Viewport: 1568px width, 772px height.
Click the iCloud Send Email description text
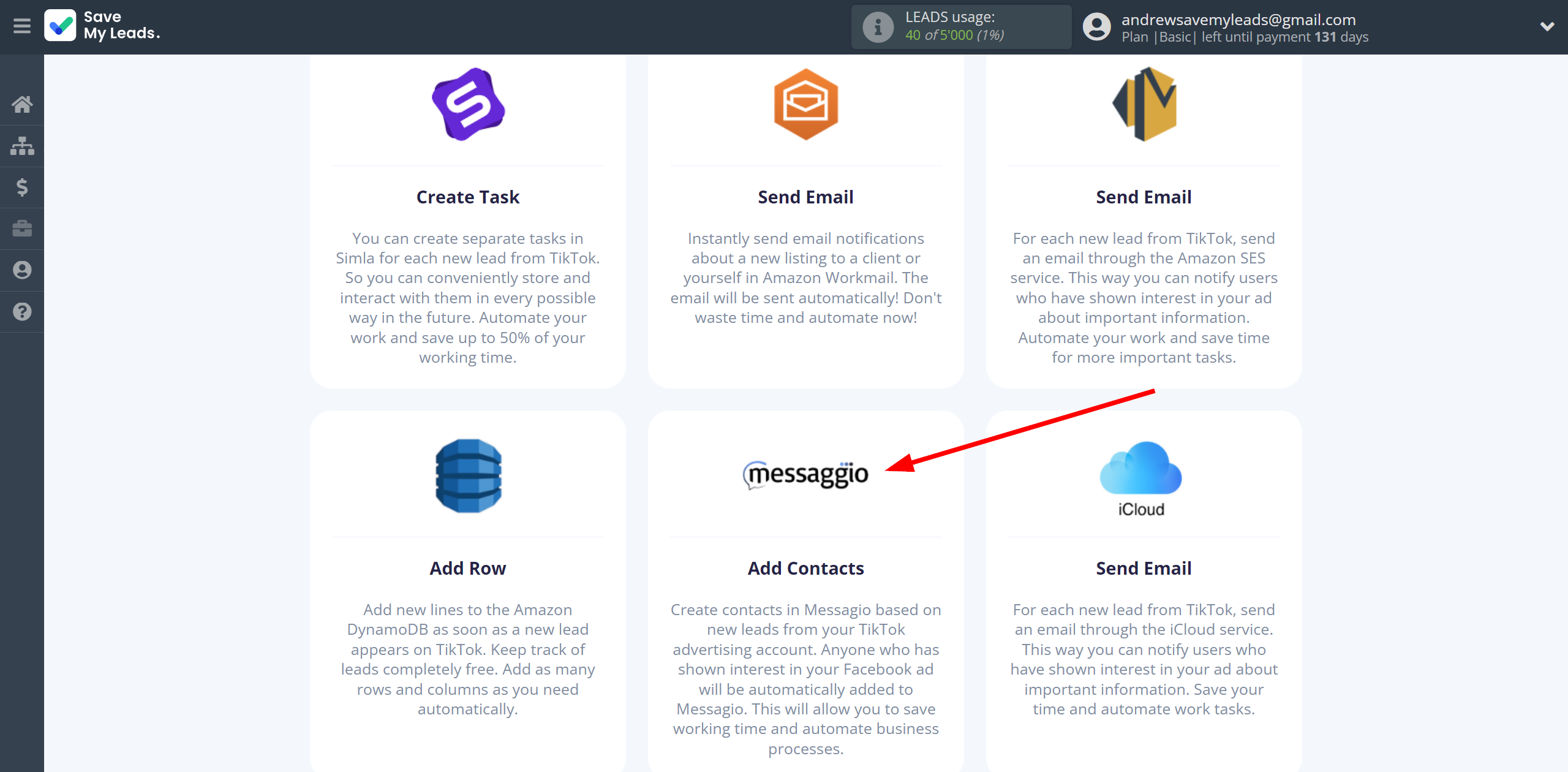point(1144,659)
